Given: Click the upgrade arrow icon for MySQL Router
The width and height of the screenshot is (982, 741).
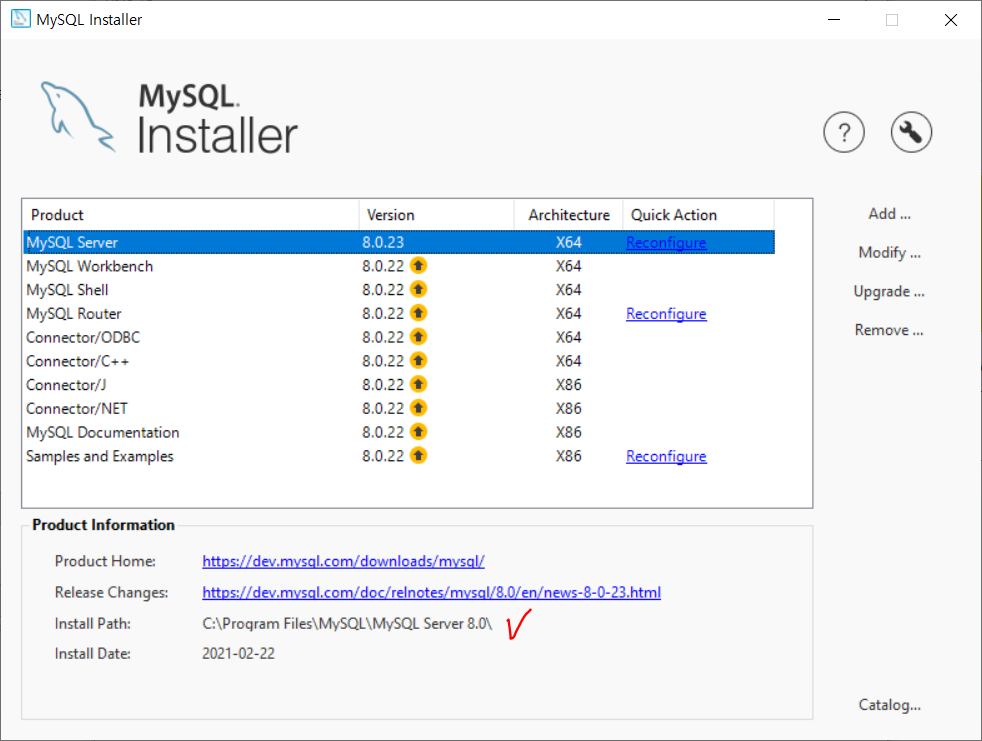Looking at the screenshot, I should point(418,313).
